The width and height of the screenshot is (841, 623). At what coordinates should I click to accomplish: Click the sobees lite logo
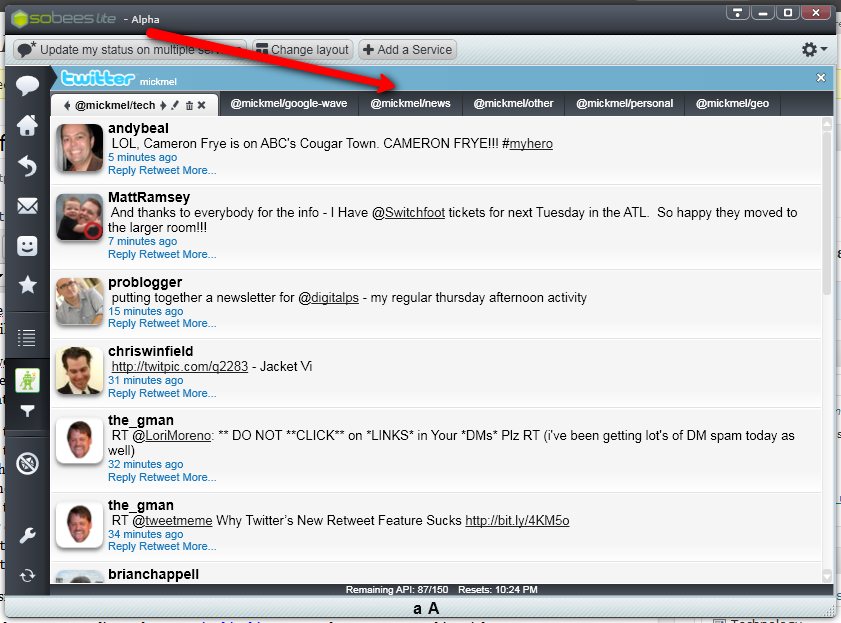point(63,18)
